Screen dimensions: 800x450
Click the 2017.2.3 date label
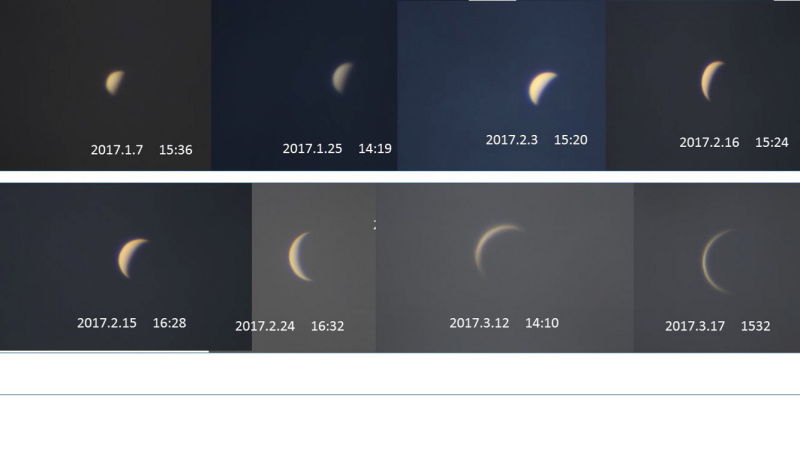pos(512,140)
